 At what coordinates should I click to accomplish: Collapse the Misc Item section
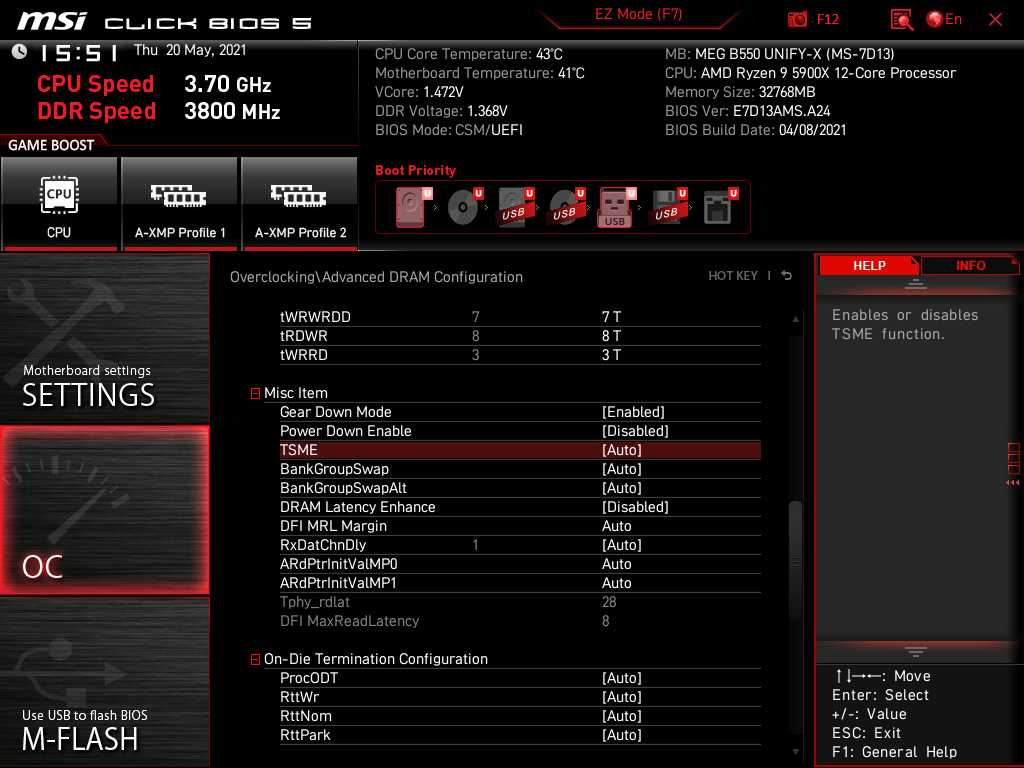click(255, 393)
